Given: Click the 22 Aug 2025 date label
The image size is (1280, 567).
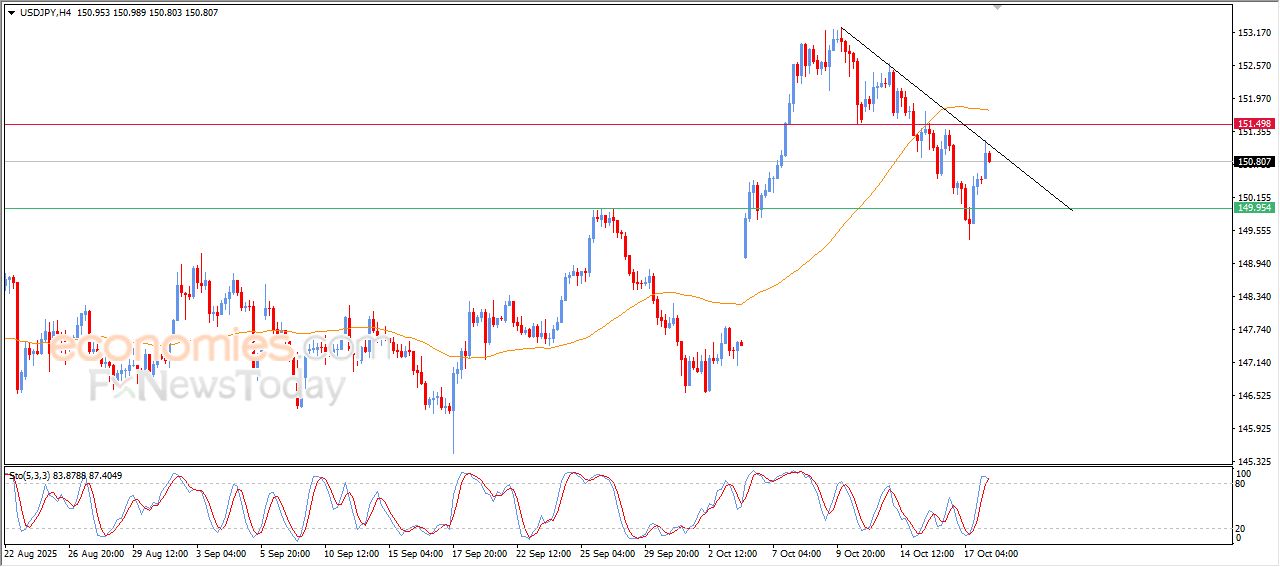Looking at the screenshot, I should coord(31,552).
